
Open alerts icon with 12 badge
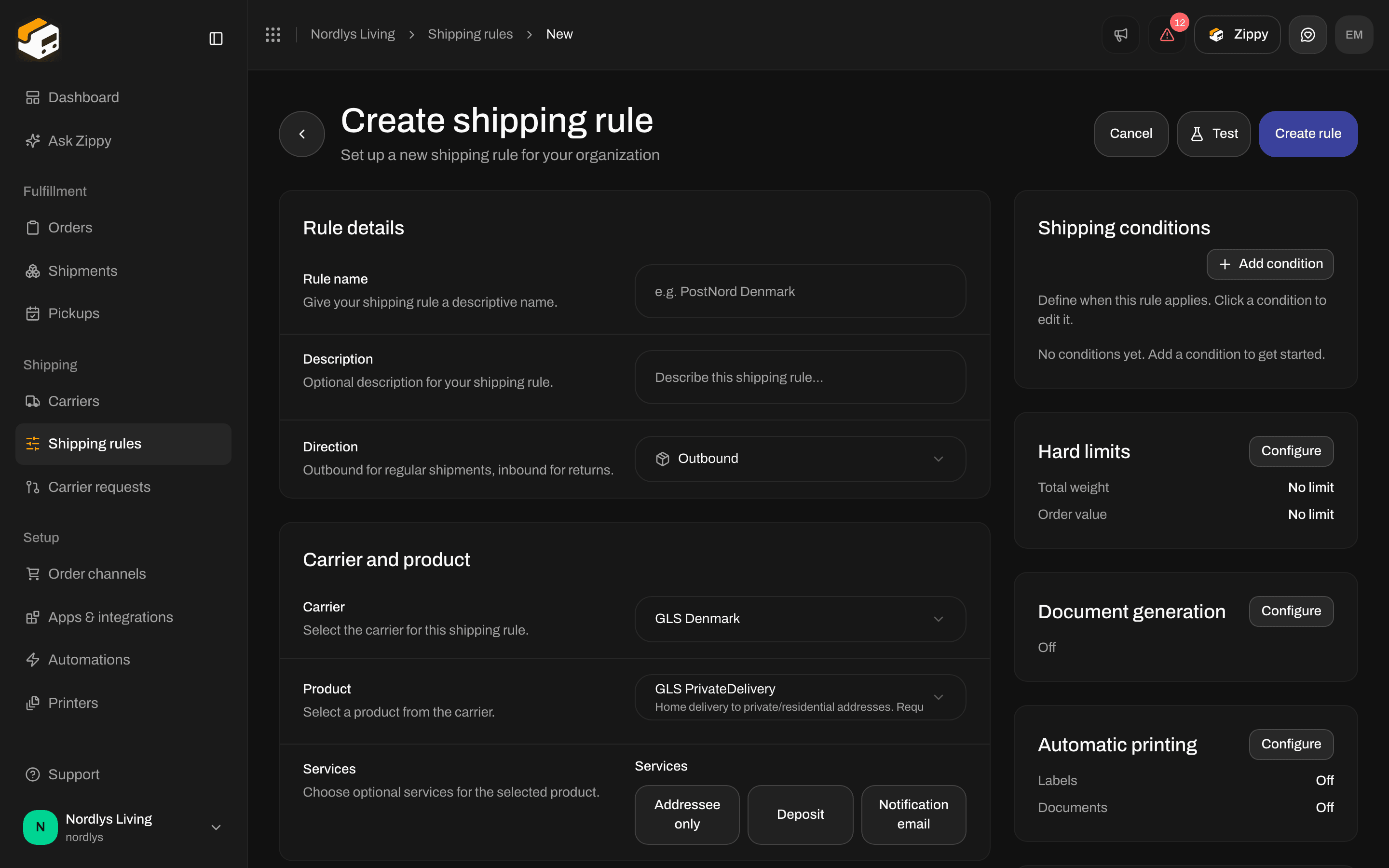(x=1167, y=34)
